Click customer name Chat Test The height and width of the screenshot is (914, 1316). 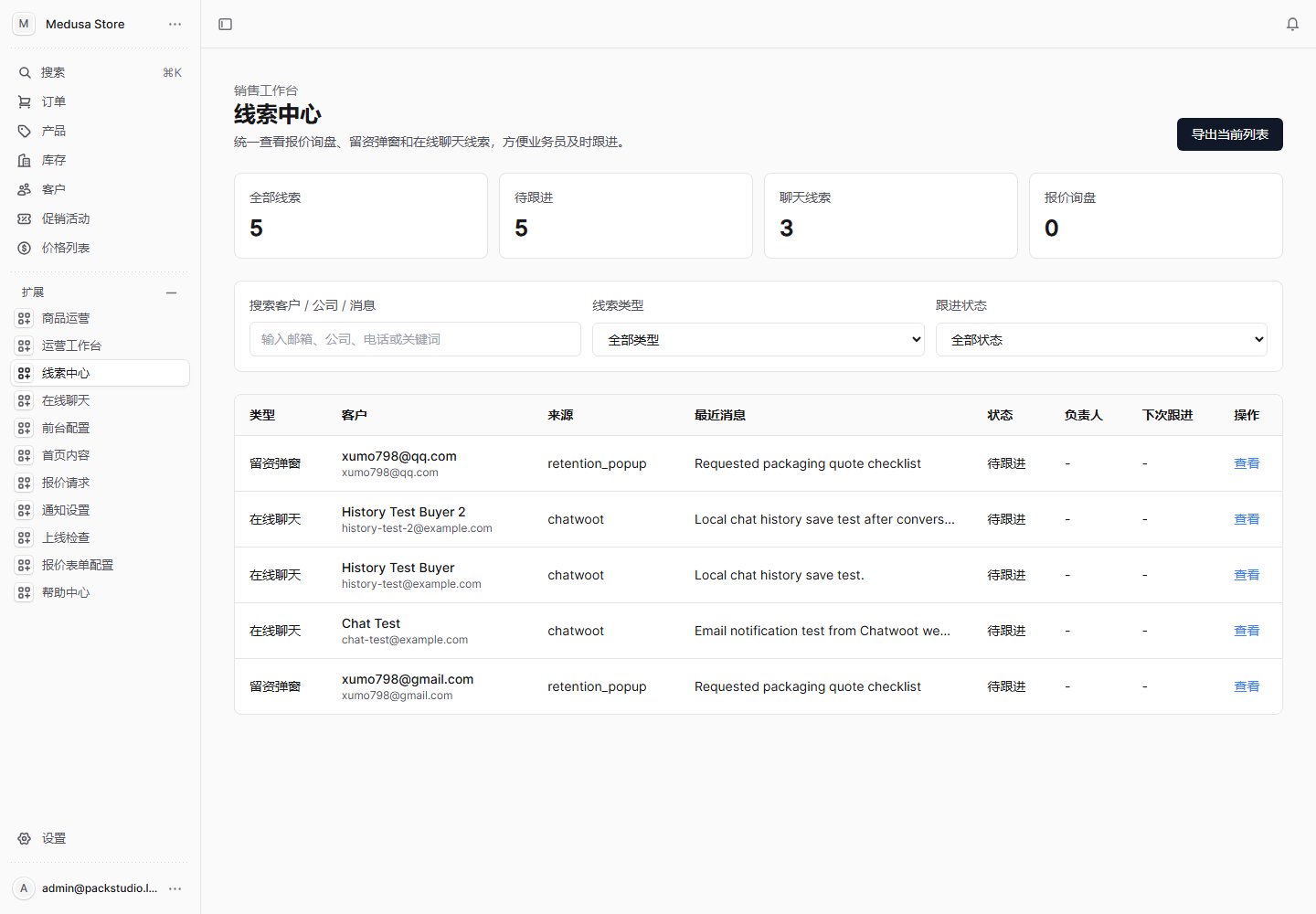[x=371, y=623]
